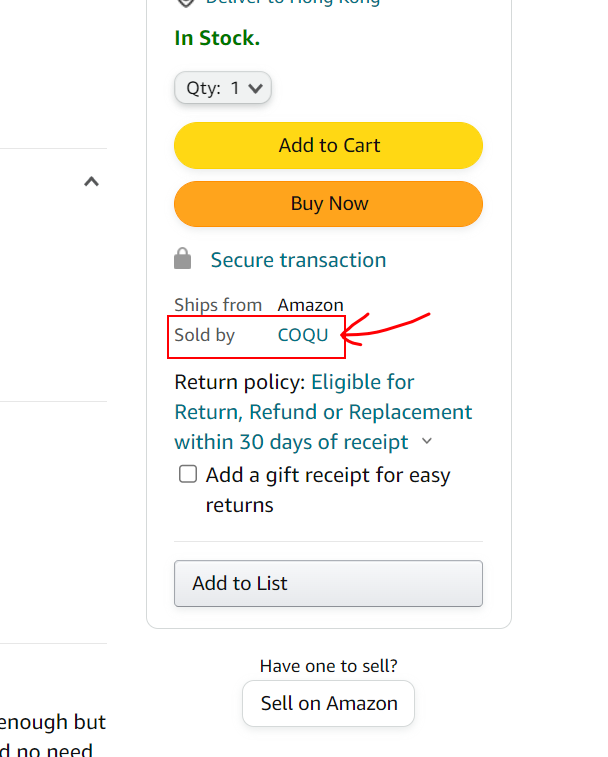This screenshot has height=757, width=608.
Task: Click the Amazon text next to Ships from
Action: point(310,305)
